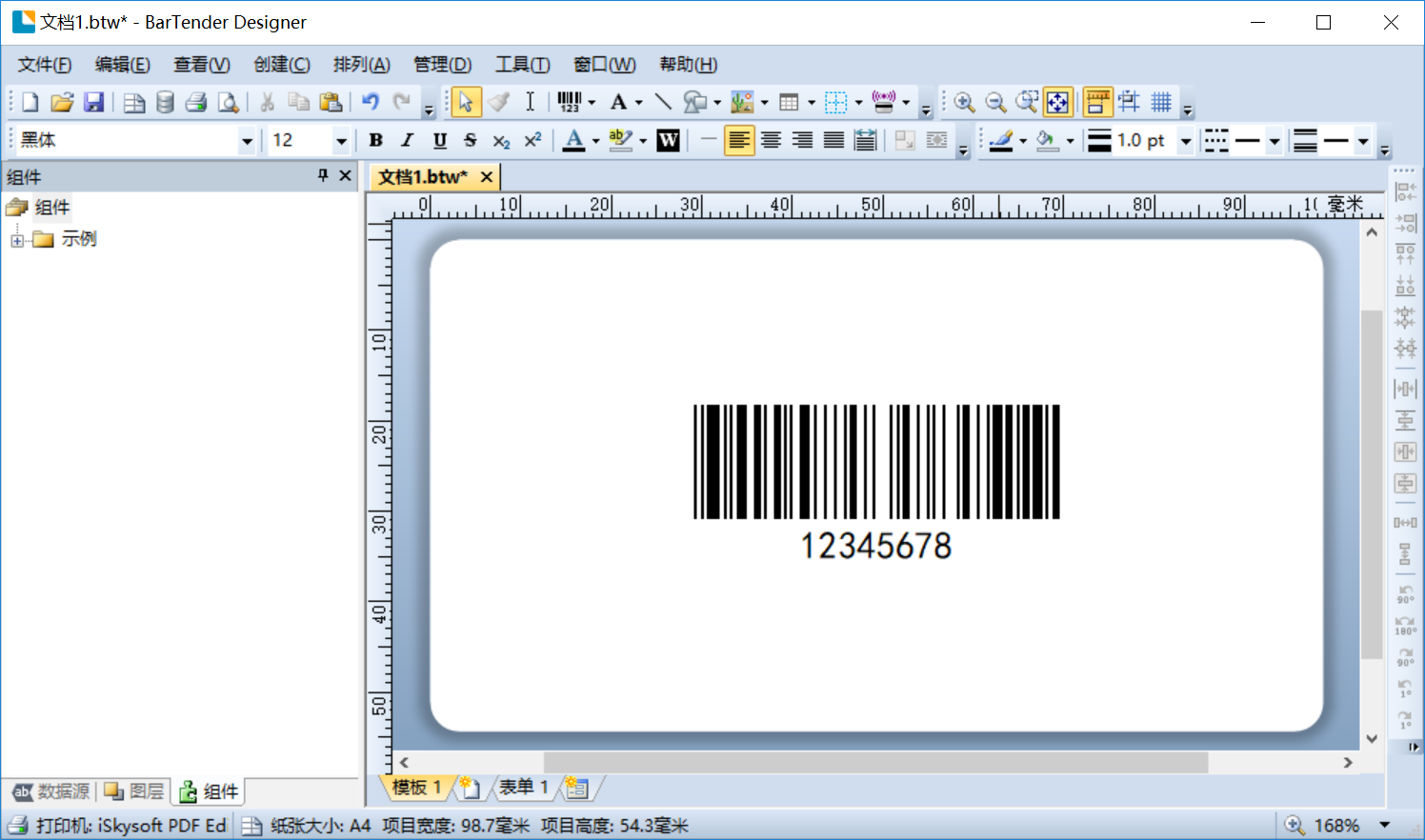1425x840 pixels.
Task: Select the layout grid tool
Action: pyautogui.click(x=836, y=102)
